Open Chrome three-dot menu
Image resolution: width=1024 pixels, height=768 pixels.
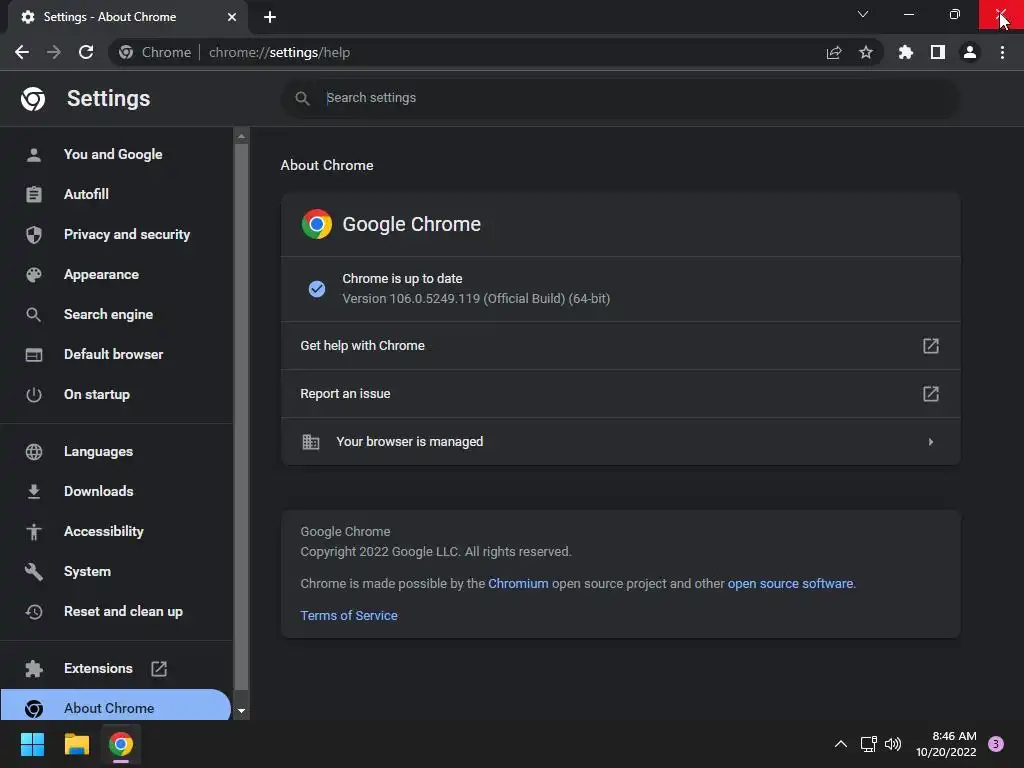(1002, 52)
